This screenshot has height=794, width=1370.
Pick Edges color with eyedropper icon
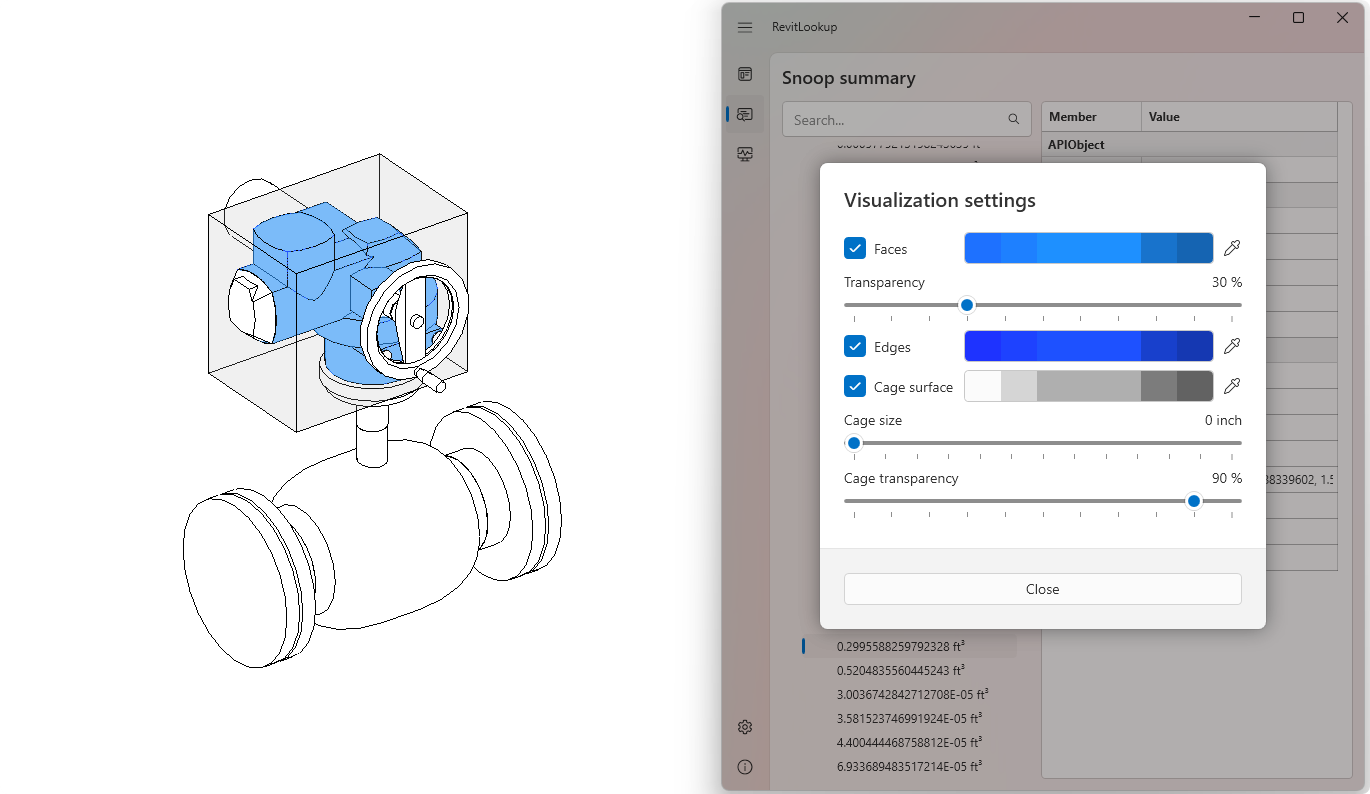[1232, 346]
